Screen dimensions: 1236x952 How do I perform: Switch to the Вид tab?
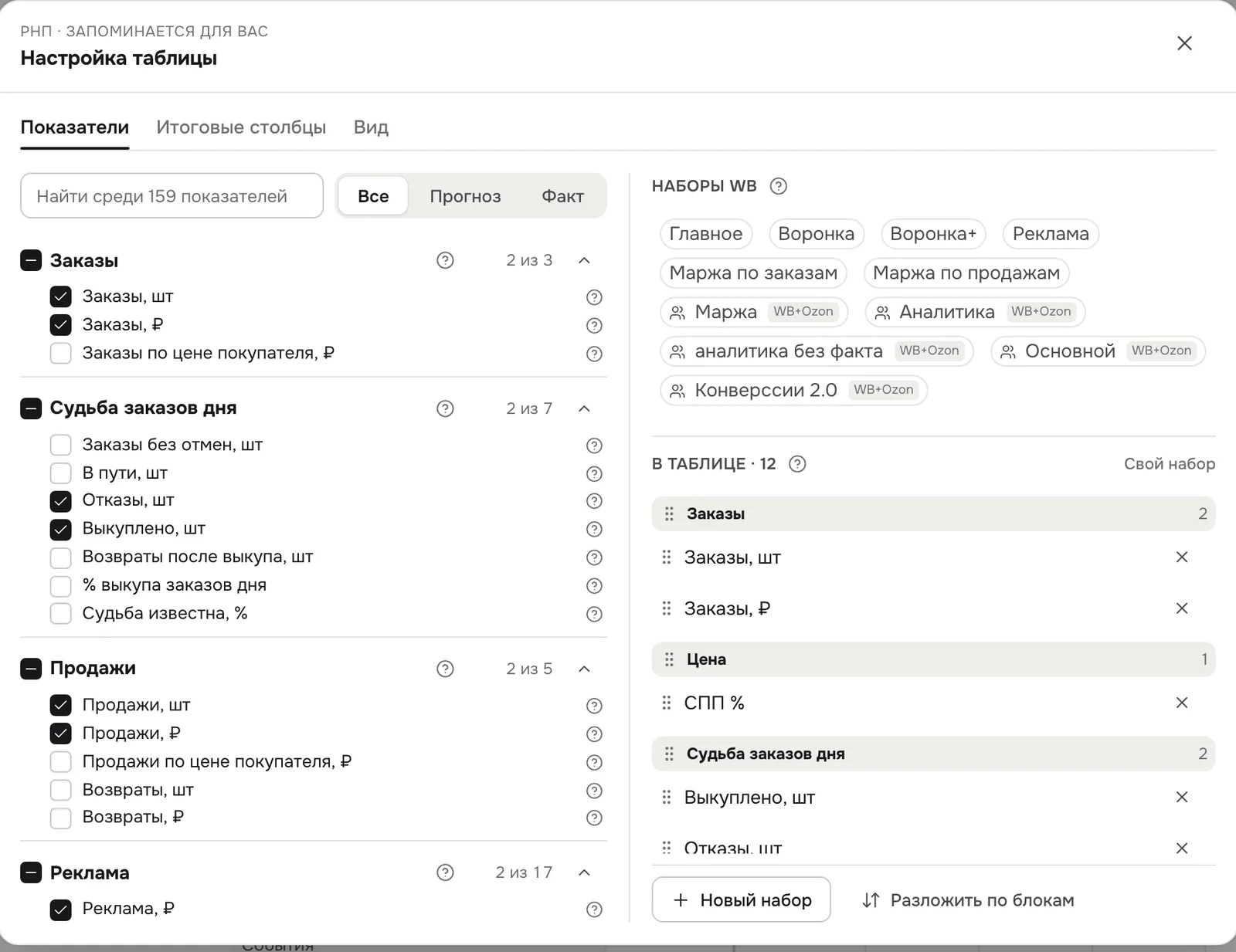pos(371,127)
